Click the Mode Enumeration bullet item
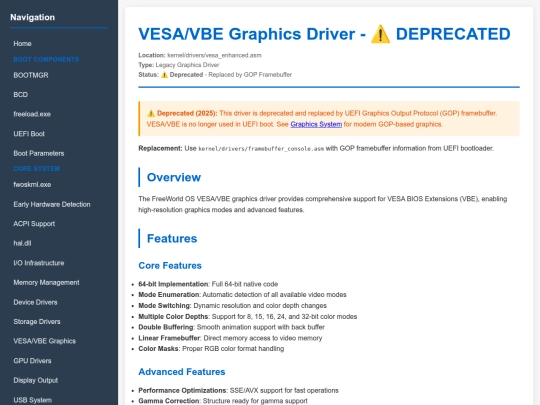This screenshot has width=540, height=405. (242, 295)
